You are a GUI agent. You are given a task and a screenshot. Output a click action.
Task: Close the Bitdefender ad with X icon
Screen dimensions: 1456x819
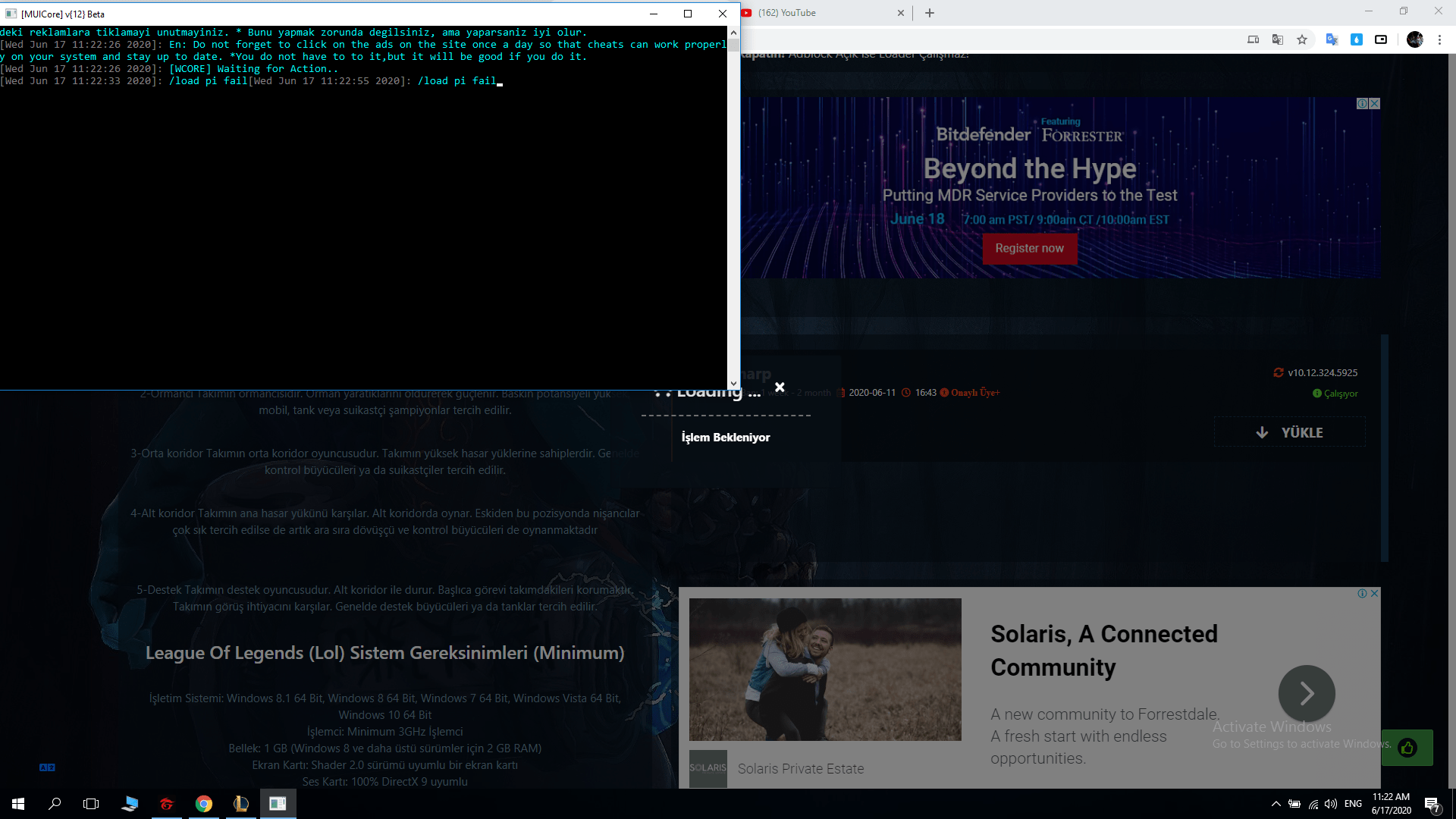point(1375,103)
